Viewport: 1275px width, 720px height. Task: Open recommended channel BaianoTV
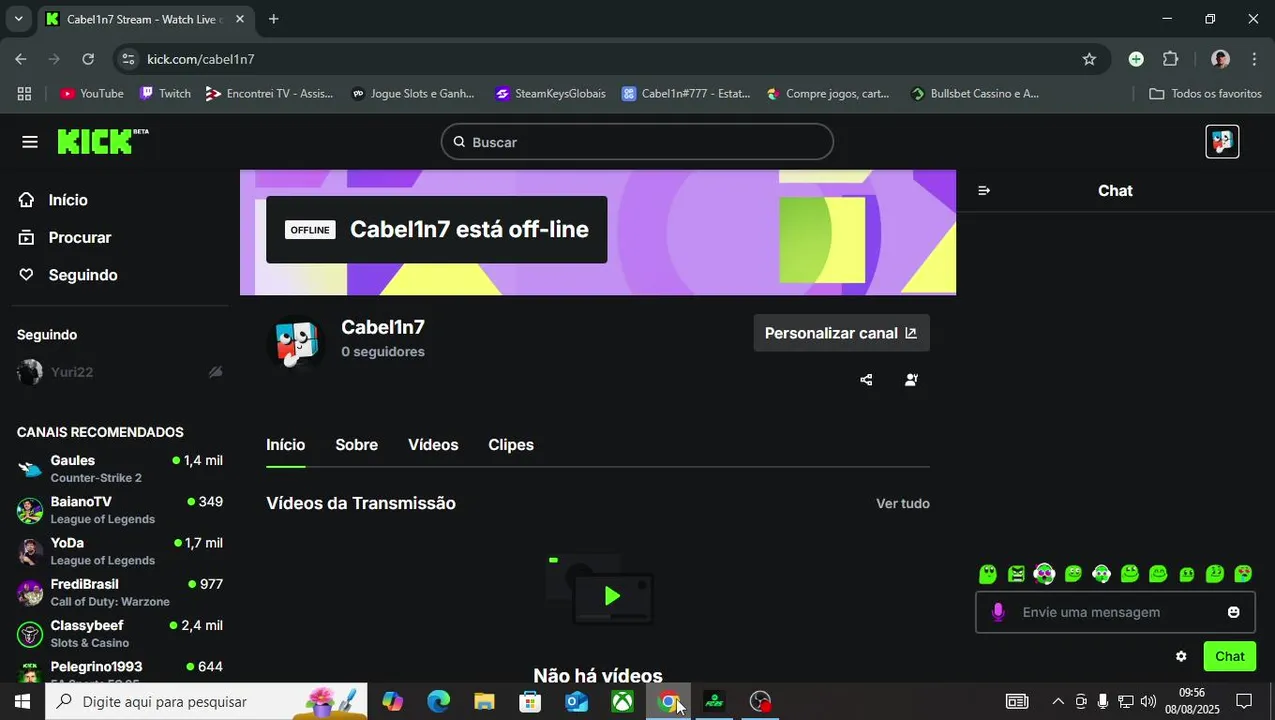coord(119,510)
